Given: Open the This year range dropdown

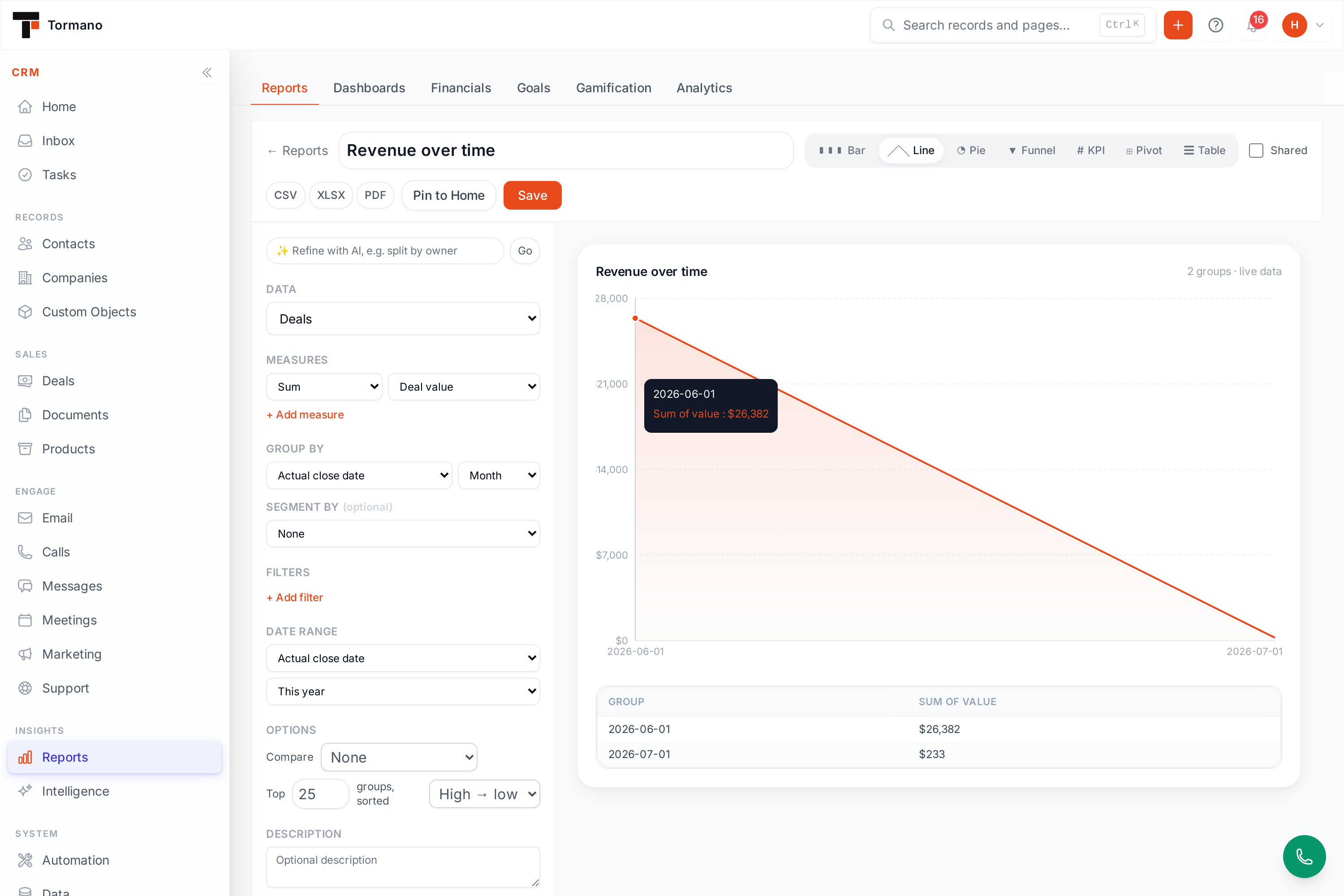Looking at the screenshot, I should [x=403, y=691].
